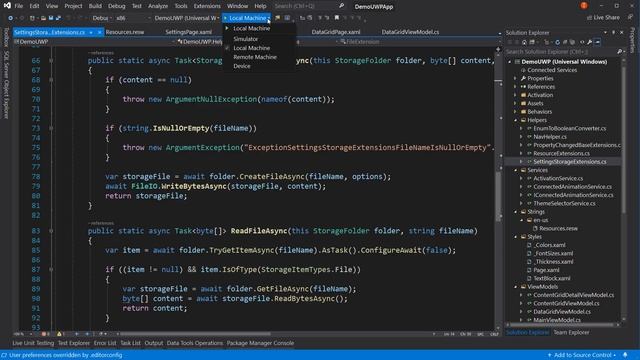
Task: Collapse the code block at line 66
Action: [x=51, y=60]
